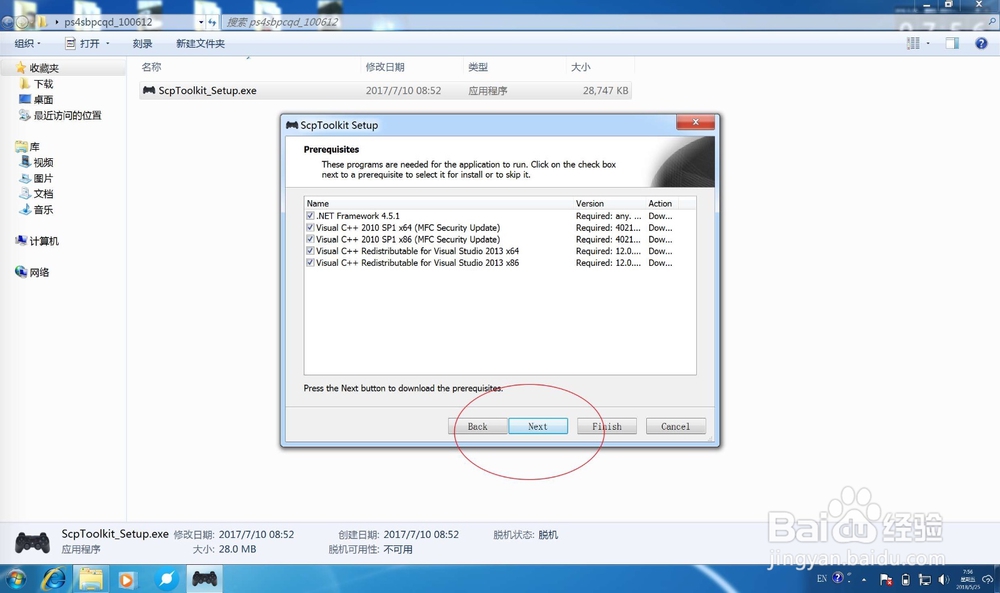Expand the 打开 dropdown arrow
Viewport: 1000px width, 593px height.
click(x=108, y=43)
